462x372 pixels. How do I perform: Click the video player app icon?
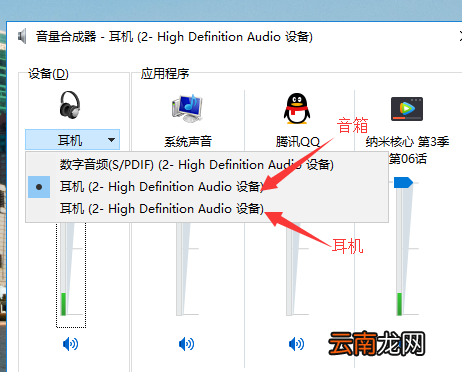407,109
